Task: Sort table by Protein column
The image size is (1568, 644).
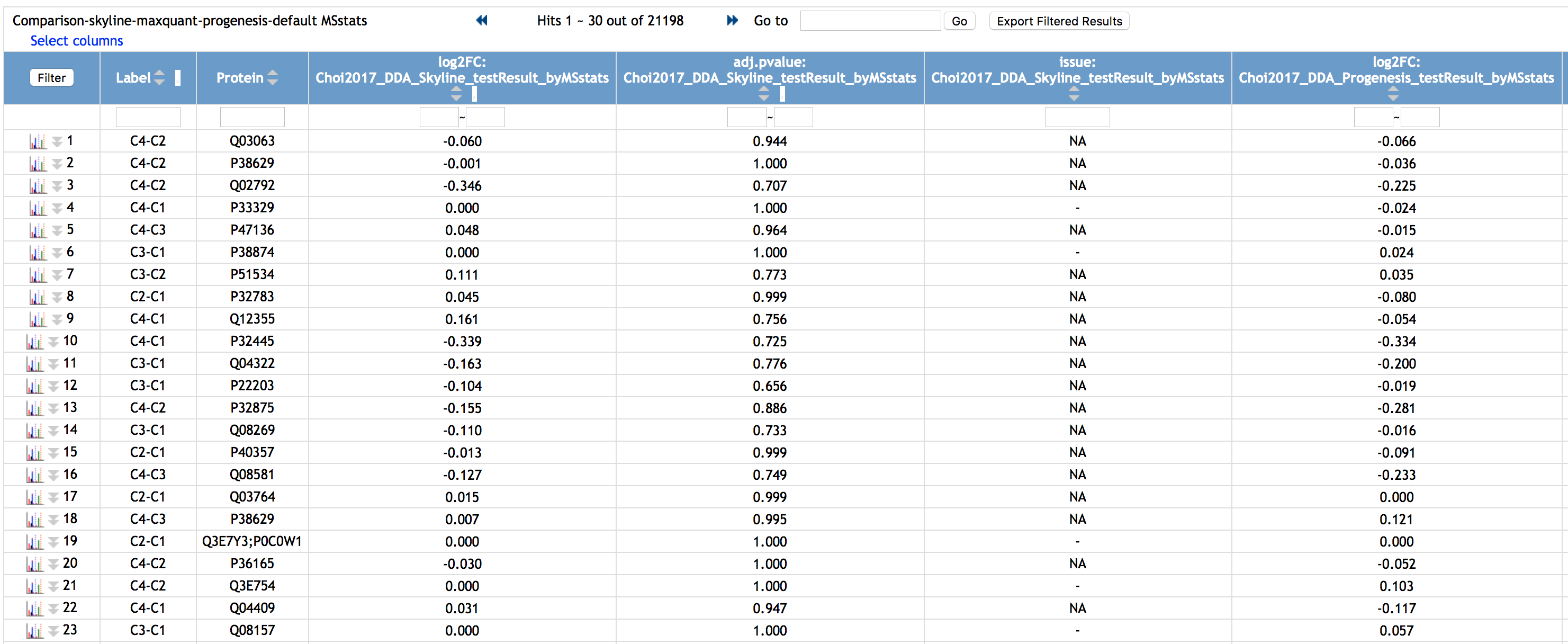Action: coord(273,78)
